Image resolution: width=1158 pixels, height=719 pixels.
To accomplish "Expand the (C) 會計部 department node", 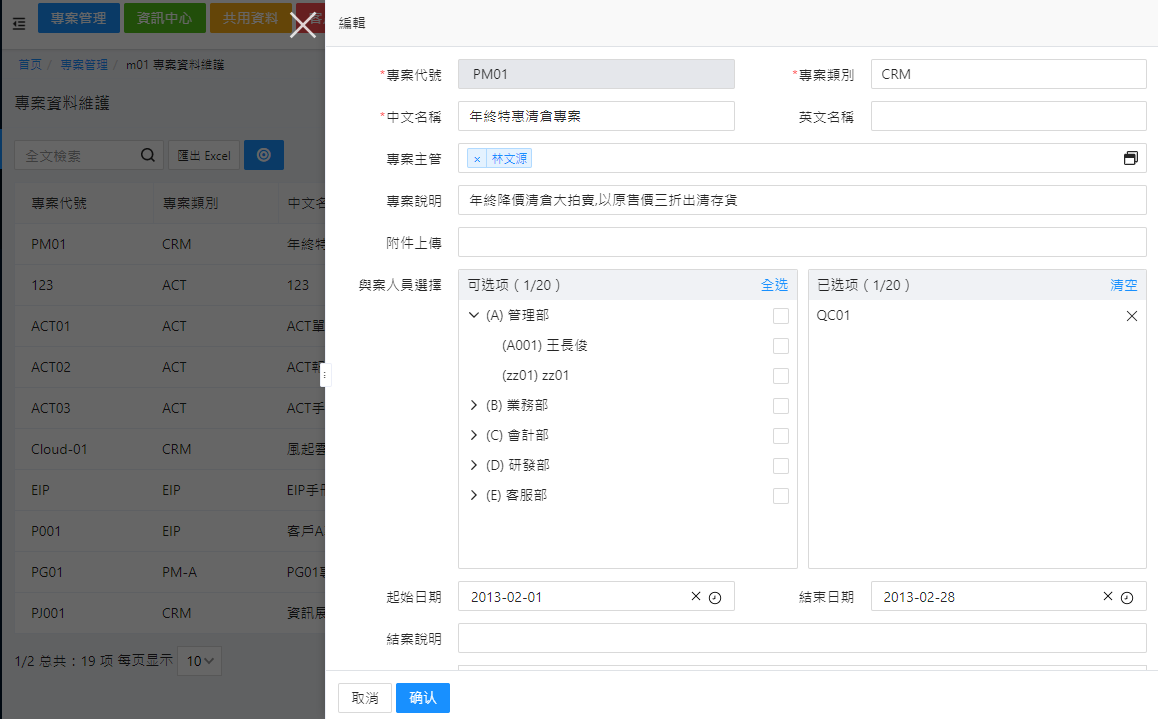I will pyautogui.click(x=474, y=436).
